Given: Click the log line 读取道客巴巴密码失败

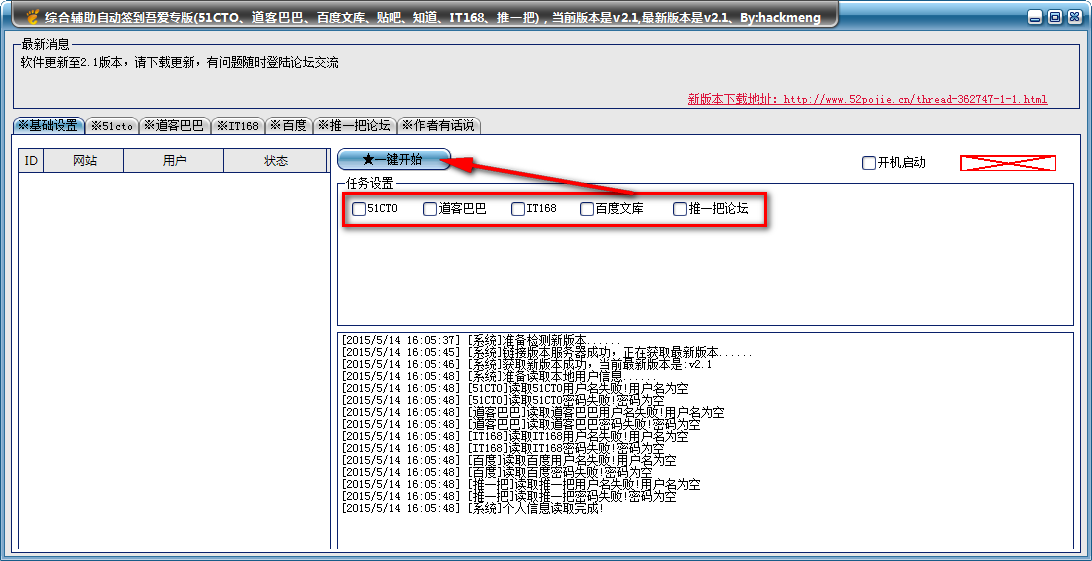Looking at the screenshot, I should pyautogui.click(x=522, y=423).
